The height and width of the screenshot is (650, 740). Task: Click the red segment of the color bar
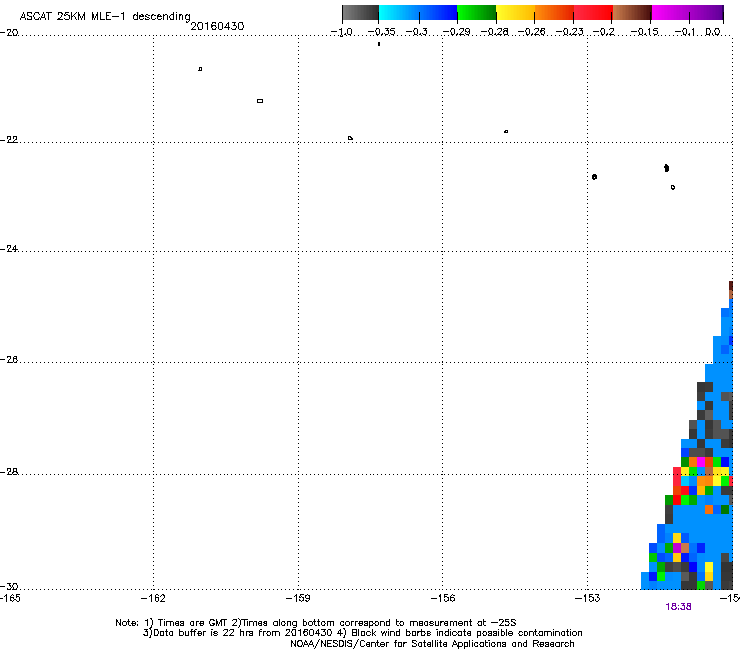[x=593, y=13]
